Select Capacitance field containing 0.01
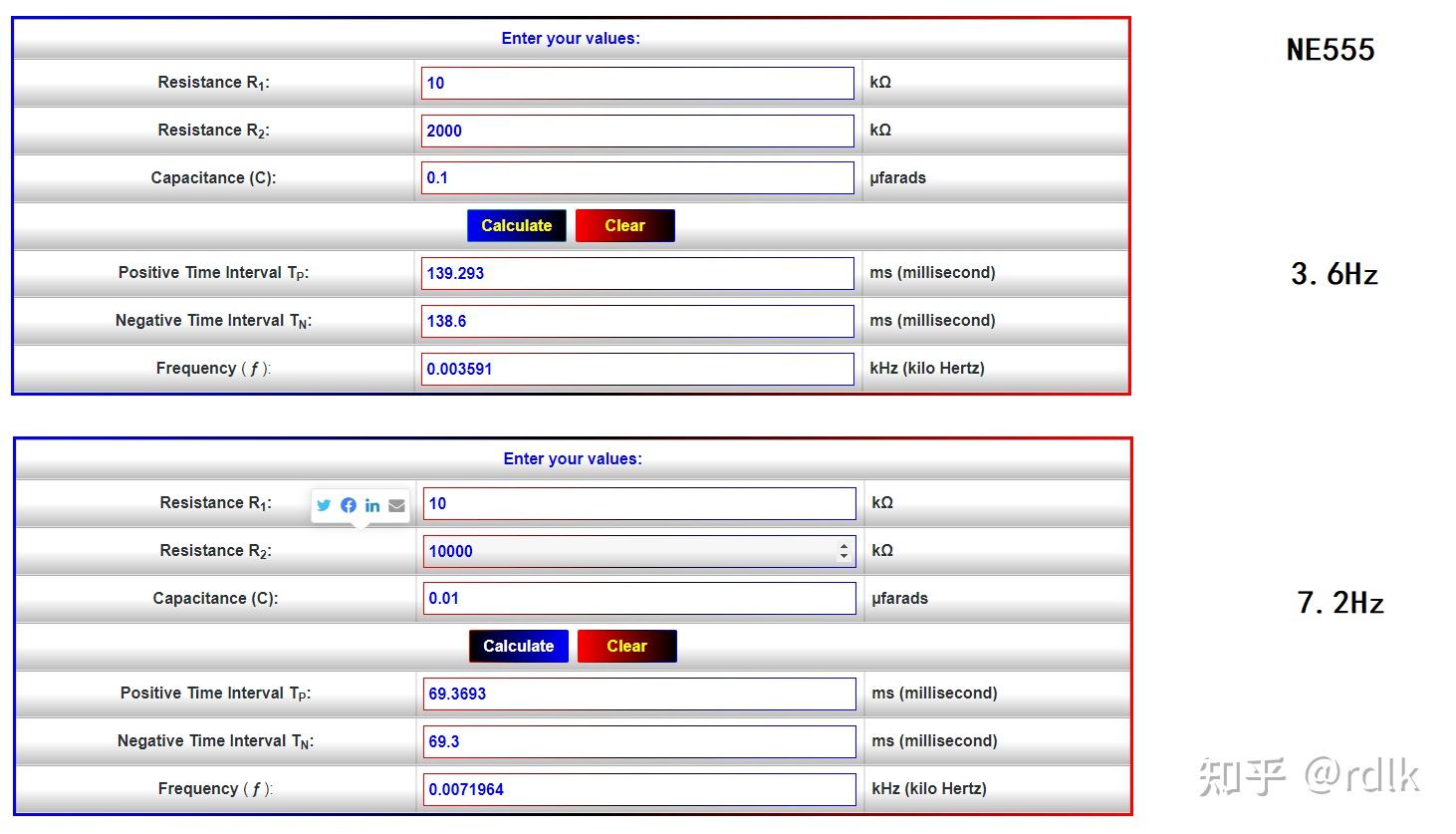Image resolution: width=1456 pixels, height=834 pixels. coord(639,598)
